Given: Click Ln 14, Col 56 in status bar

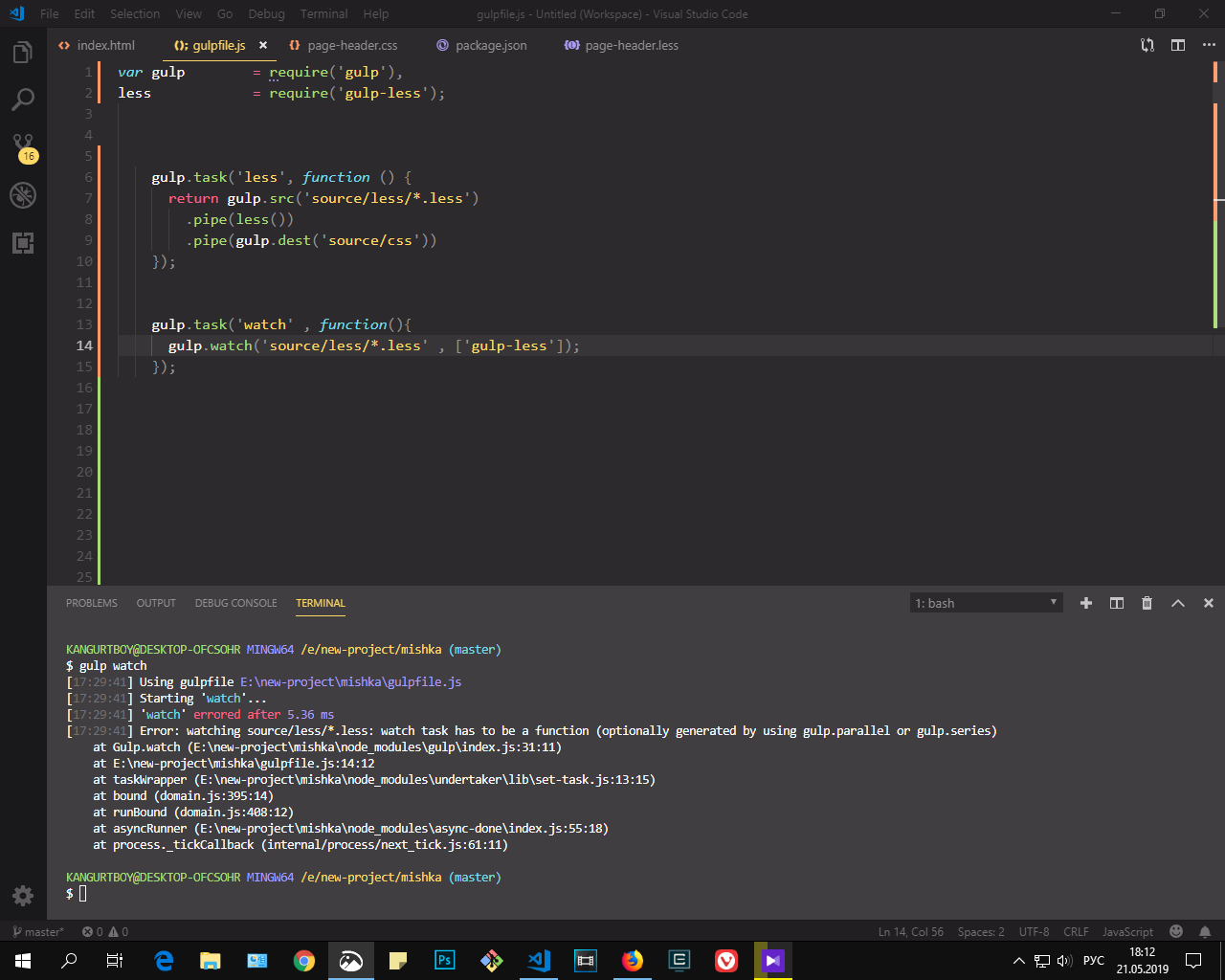Looking at the screenshot, I should 911,931.
